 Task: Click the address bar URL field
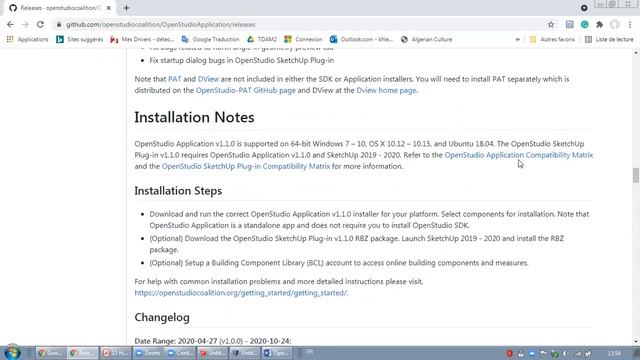(x=302, y=24)
